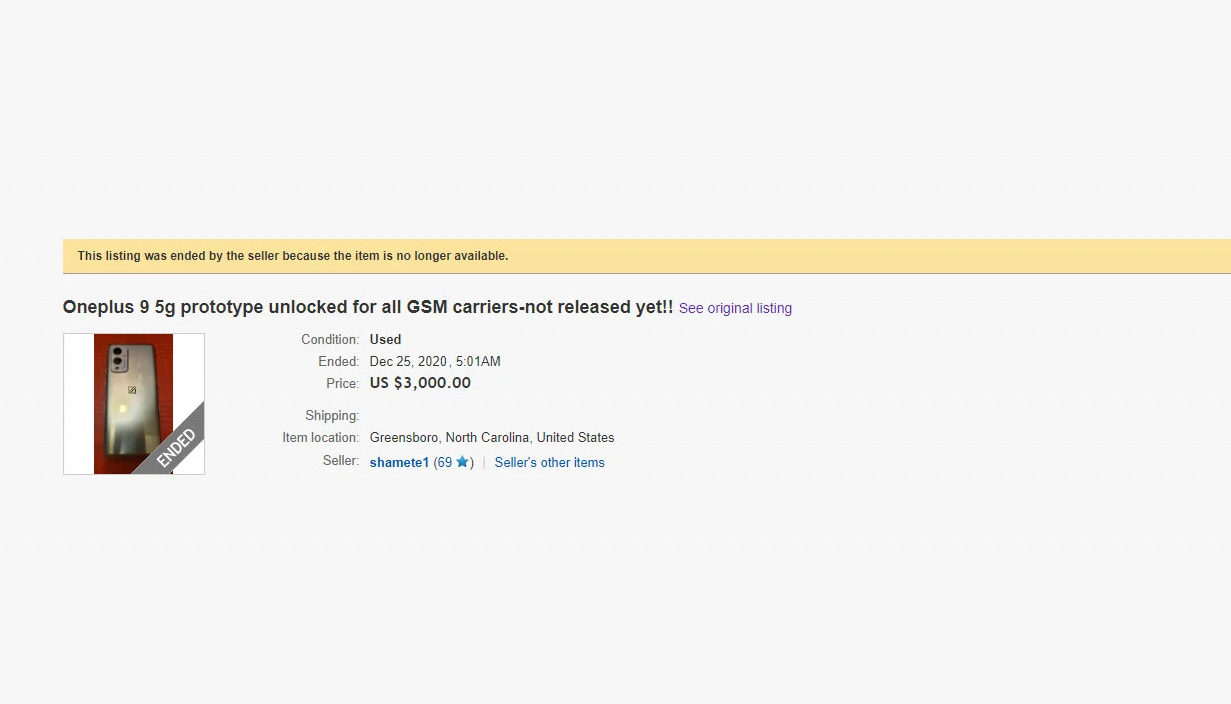
Task: Click the 'Condition:' label
Action: (x=330, y=339)
